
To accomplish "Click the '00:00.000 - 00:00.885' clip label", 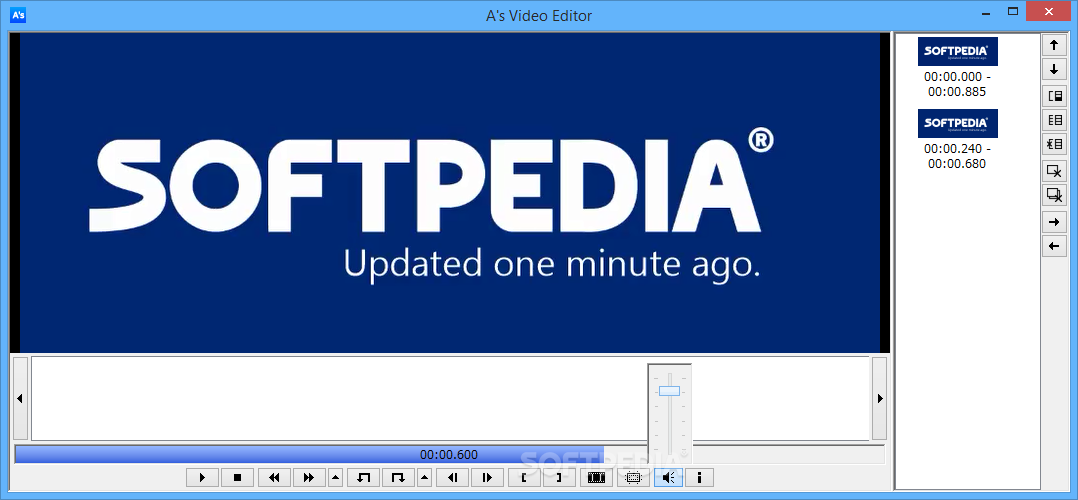I will [957, 84].
